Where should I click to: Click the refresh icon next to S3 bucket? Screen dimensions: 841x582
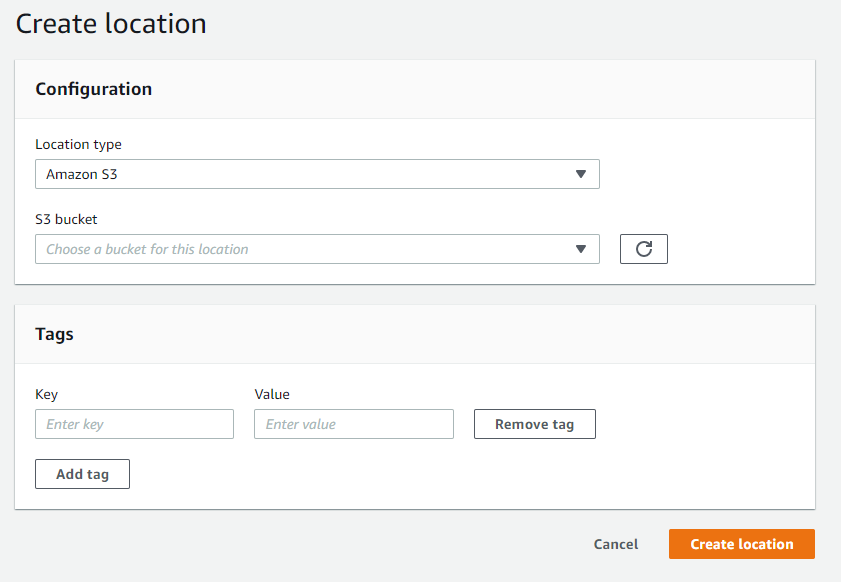[643, 248]
